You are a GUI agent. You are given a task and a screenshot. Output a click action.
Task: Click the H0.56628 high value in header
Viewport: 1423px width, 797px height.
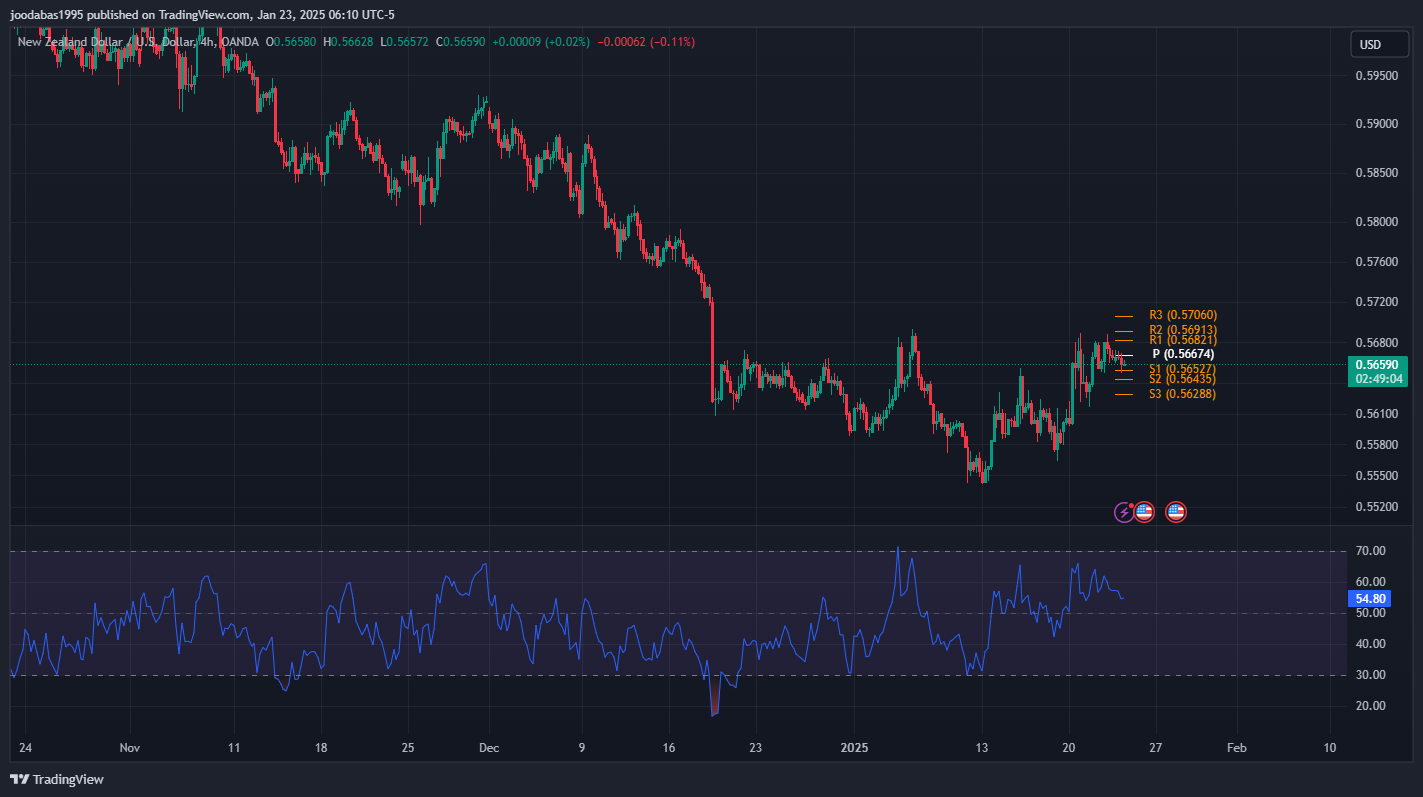[x=348, y=42]
